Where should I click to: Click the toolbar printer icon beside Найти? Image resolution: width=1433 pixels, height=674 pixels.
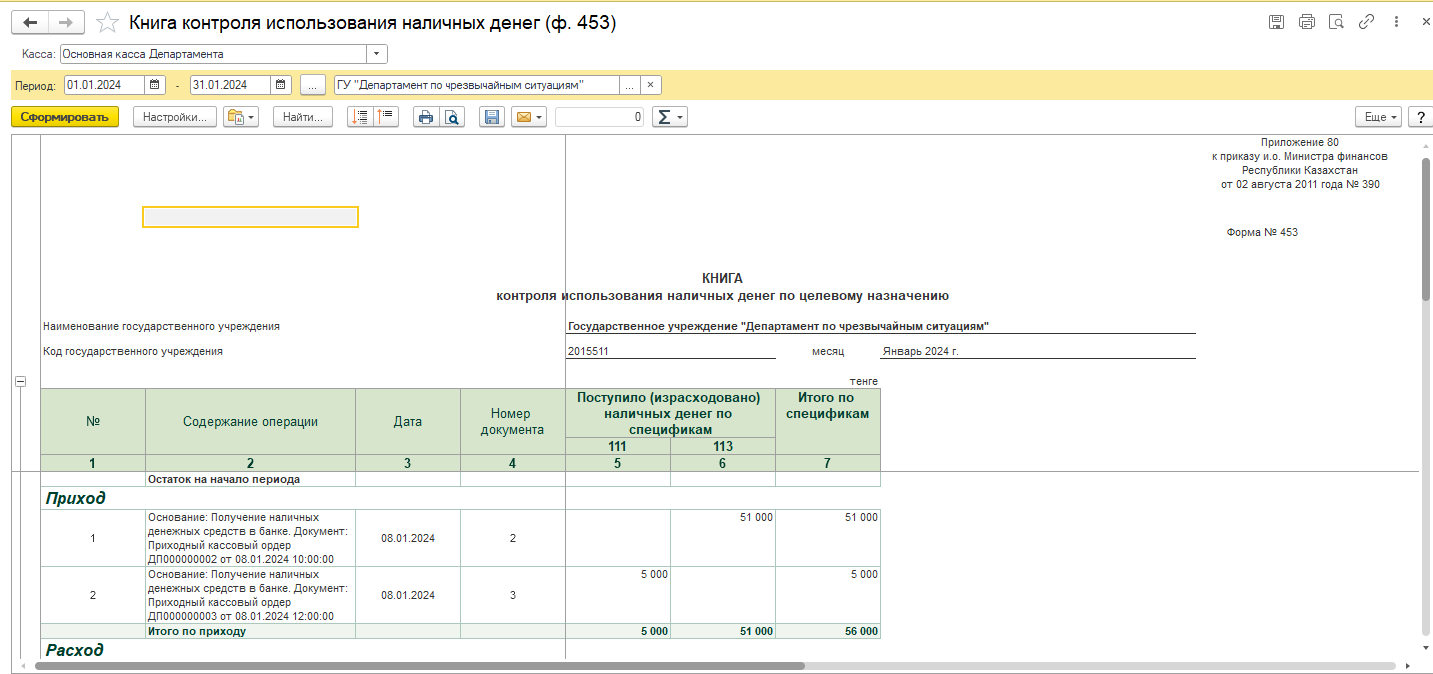pos(426,117)
